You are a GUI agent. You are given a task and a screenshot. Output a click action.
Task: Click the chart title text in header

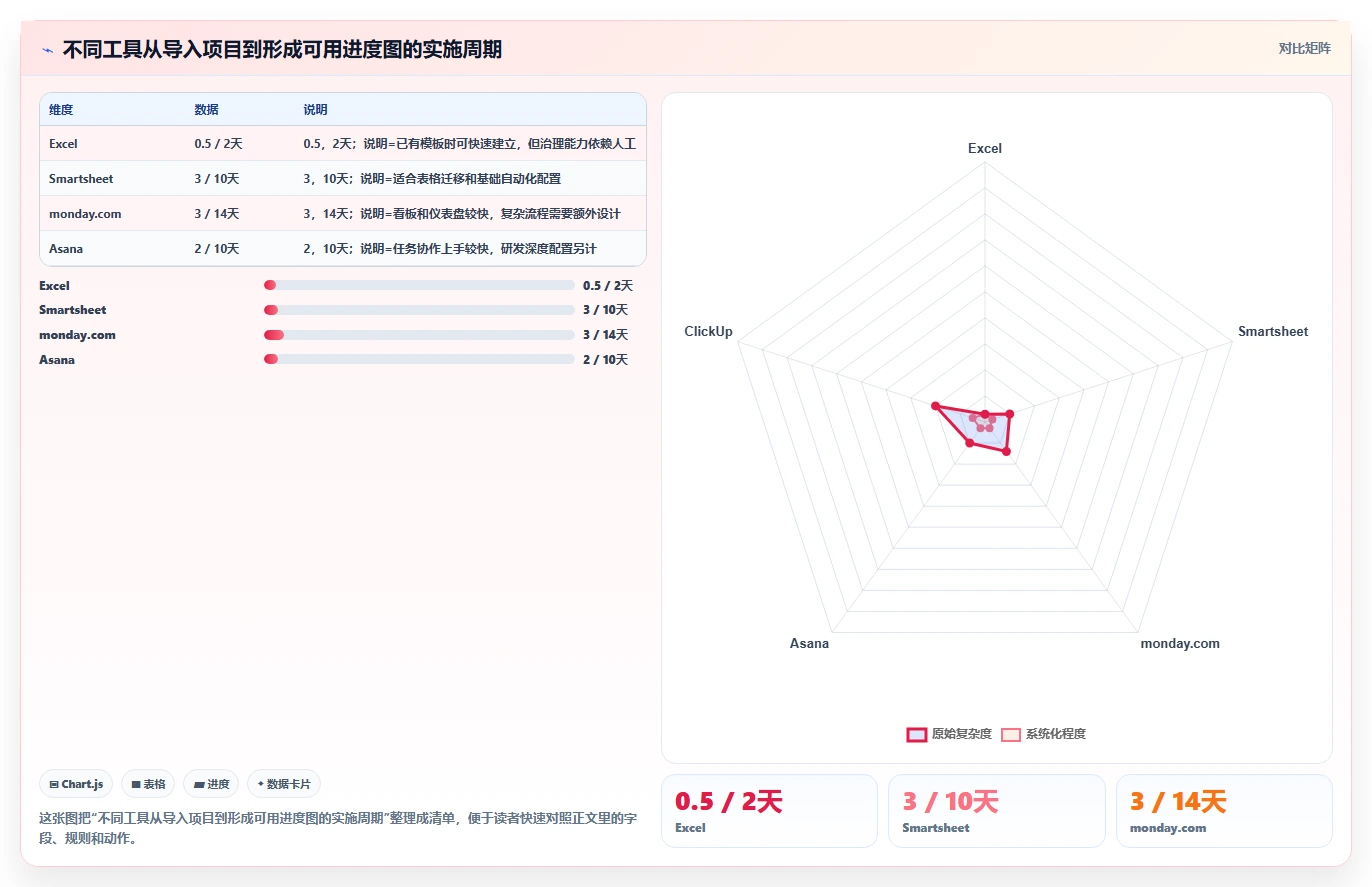click(282, 50)
